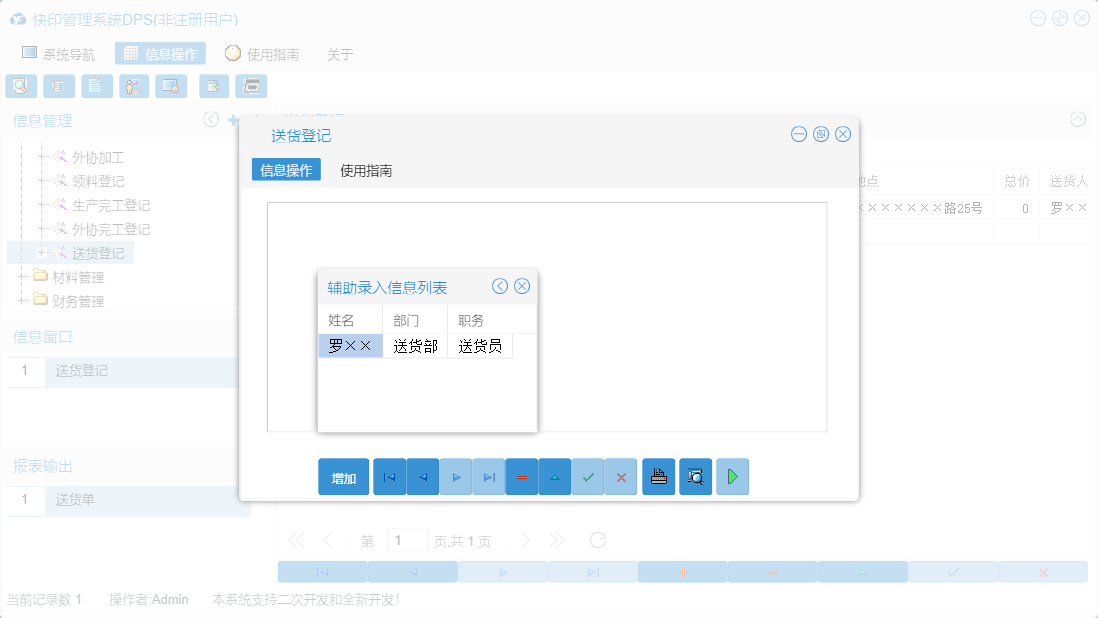Go to next record in 送货登记 dialog
This screenshot has height=618, width=1098.
coord(456,477)
